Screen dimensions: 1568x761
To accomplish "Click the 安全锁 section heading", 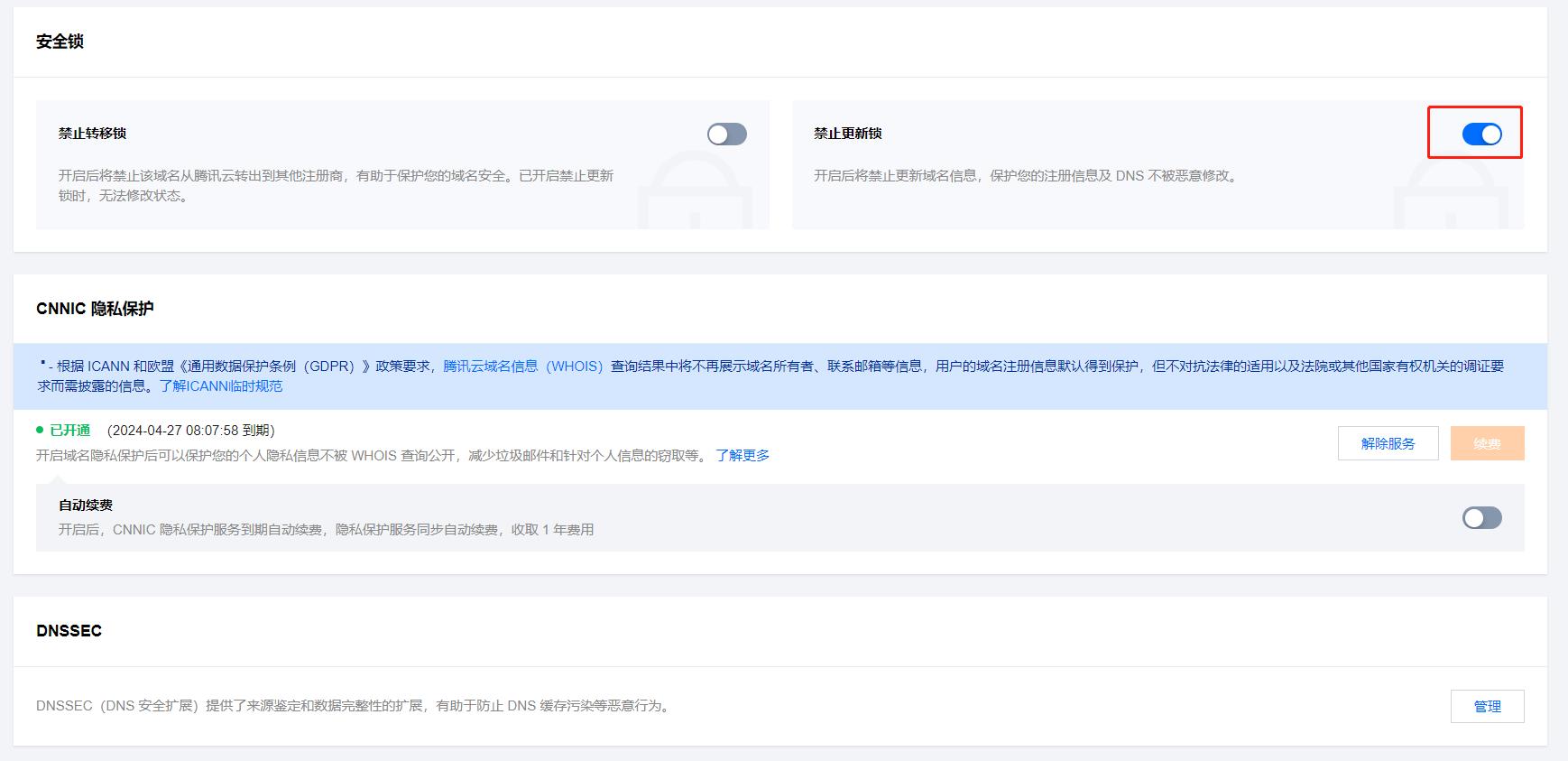I will coord(60,42).
